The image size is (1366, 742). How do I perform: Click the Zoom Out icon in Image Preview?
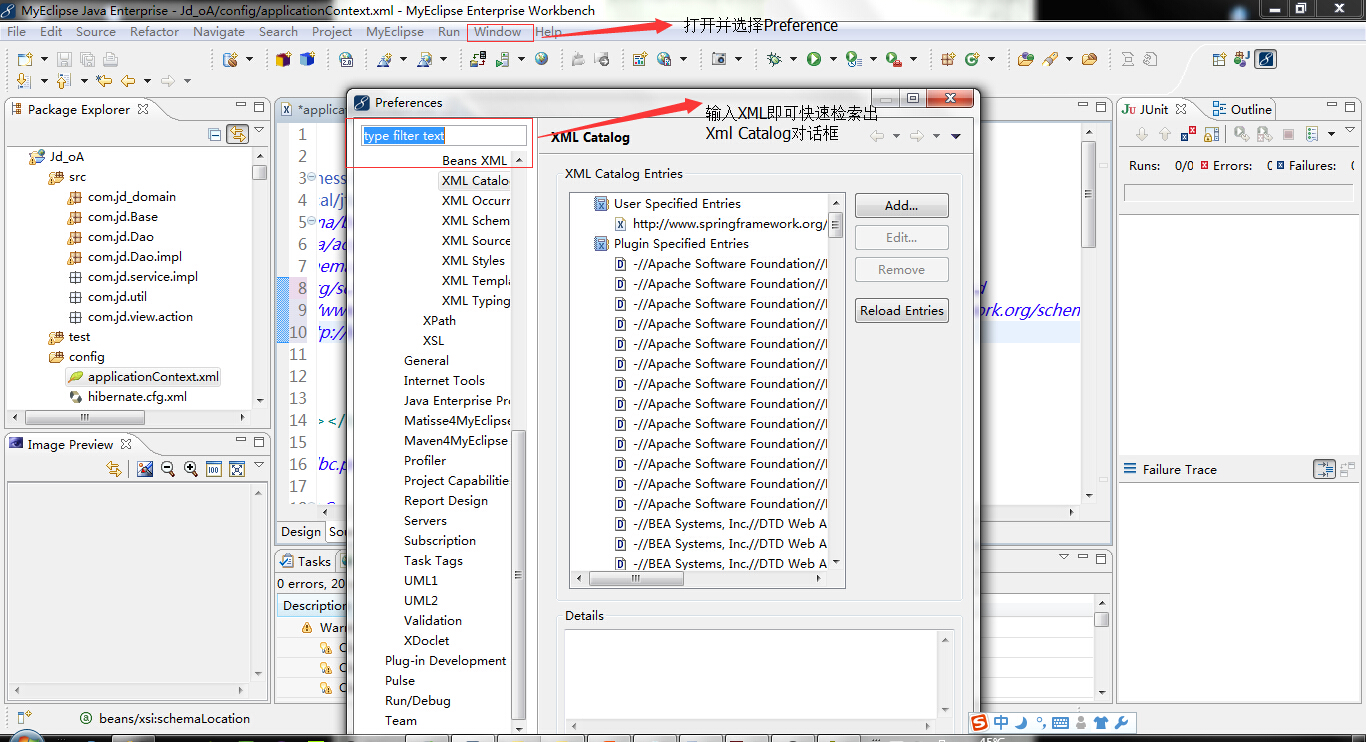(x=167, y=469)
